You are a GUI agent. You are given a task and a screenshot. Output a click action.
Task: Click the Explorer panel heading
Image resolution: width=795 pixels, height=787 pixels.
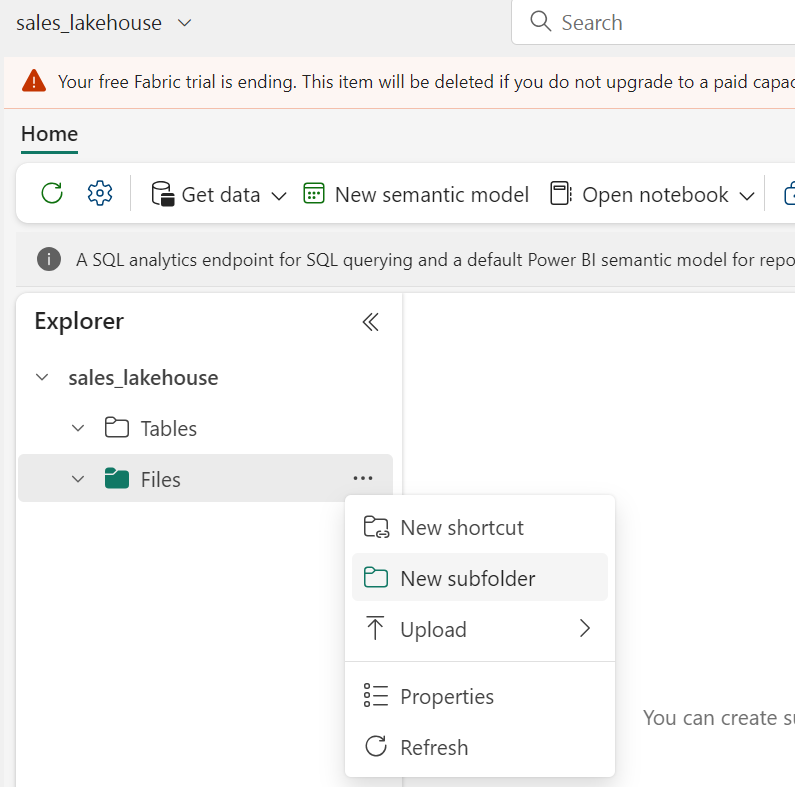79,321
